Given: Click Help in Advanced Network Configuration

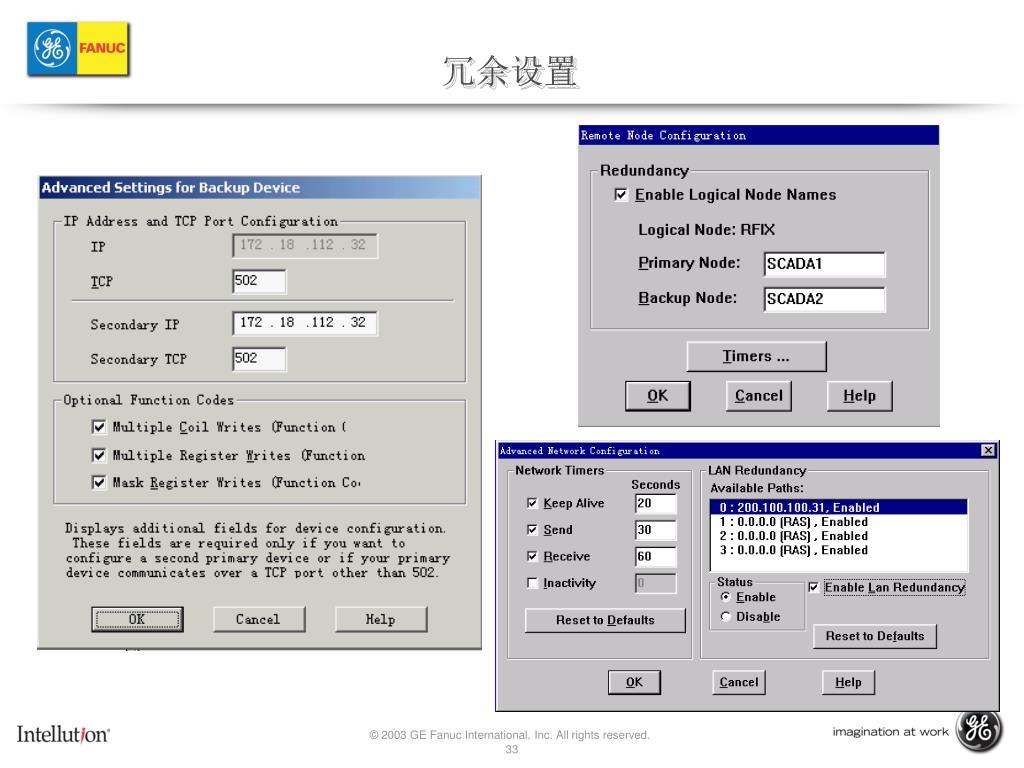Looking at the screenshot, I should click(848, 682).
